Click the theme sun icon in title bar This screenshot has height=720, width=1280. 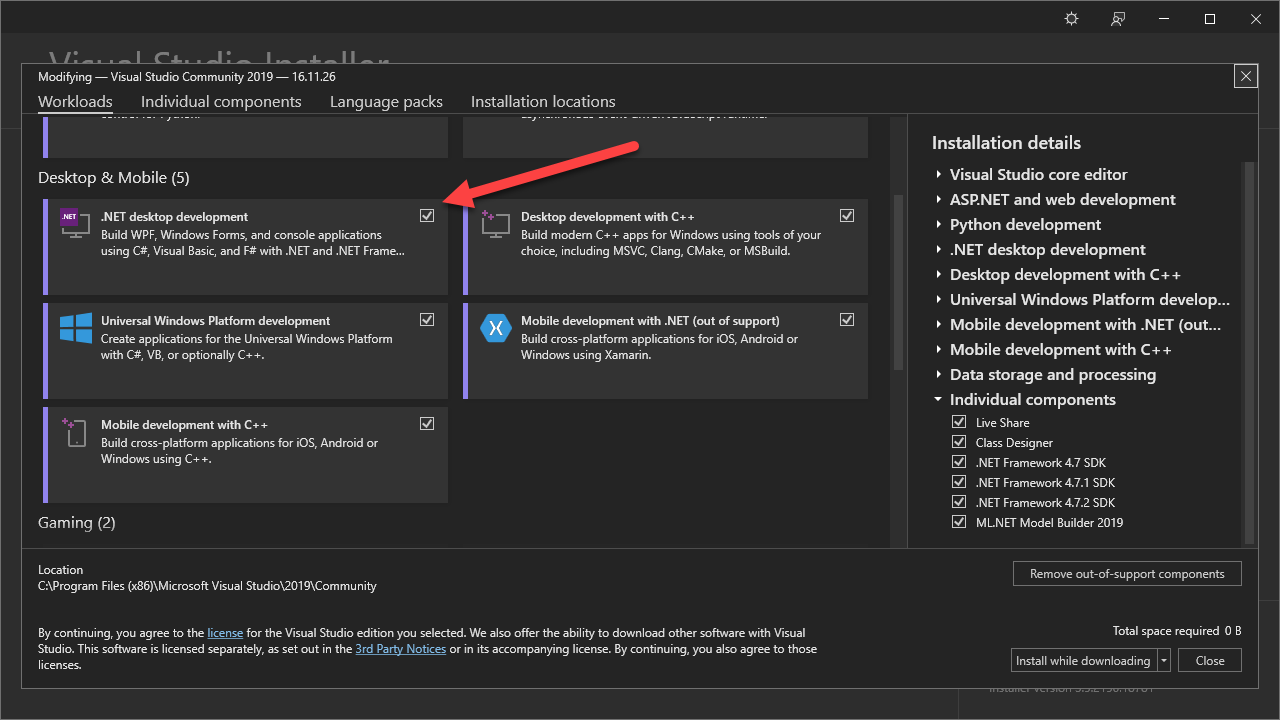(1072, 19)
